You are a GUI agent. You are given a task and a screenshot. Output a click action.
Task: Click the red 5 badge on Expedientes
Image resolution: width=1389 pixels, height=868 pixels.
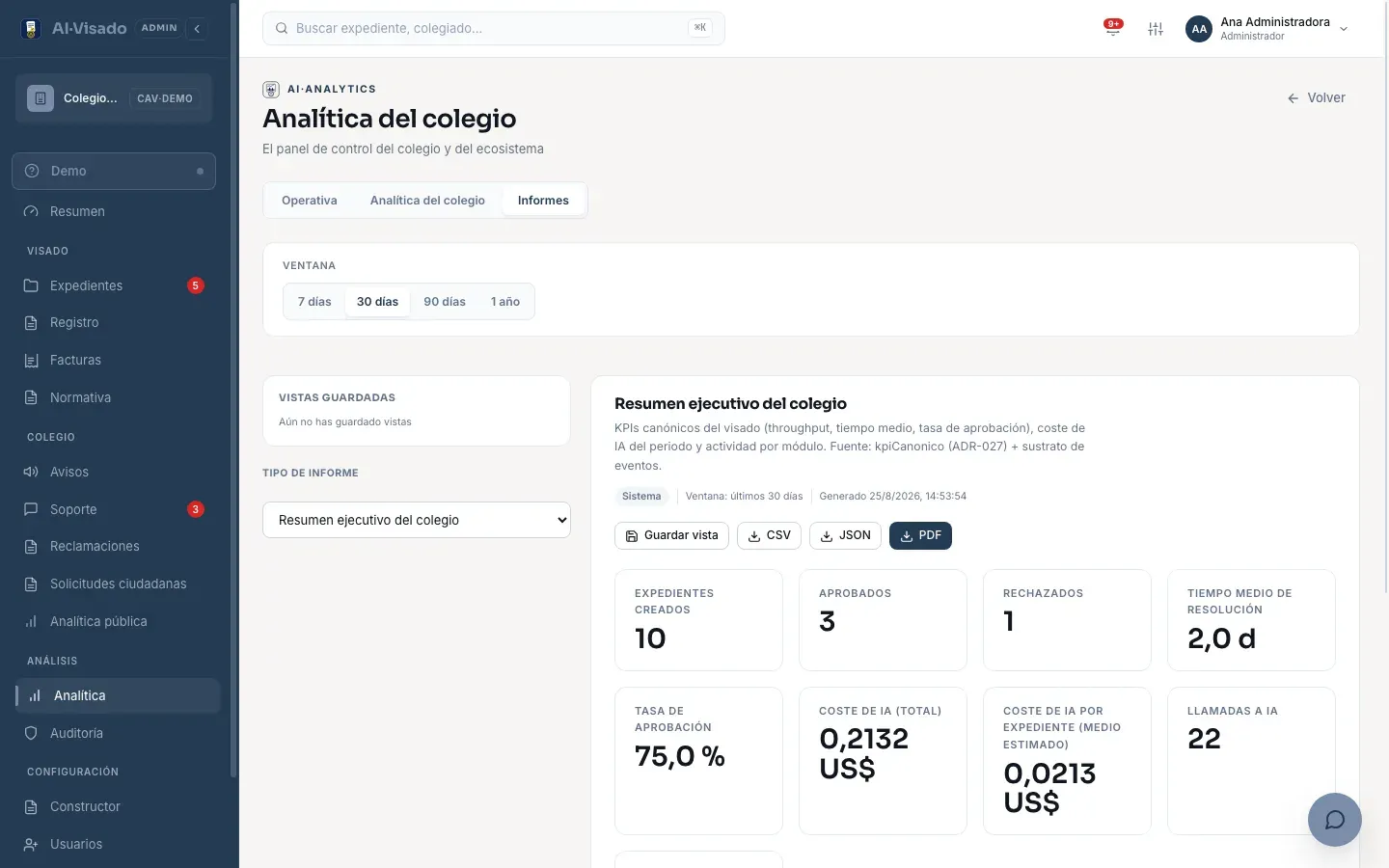[x=196, y=285]
